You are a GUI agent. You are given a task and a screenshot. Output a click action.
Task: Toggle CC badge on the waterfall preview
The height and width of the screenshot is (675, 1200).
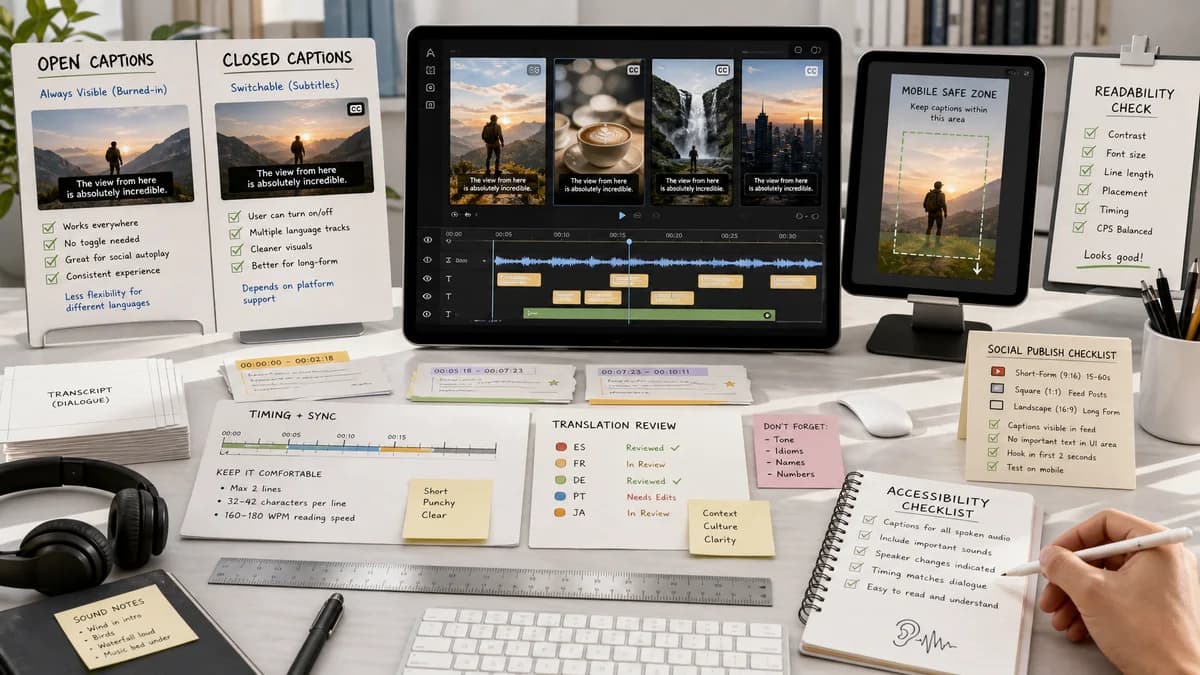click(x=722, y=70)
